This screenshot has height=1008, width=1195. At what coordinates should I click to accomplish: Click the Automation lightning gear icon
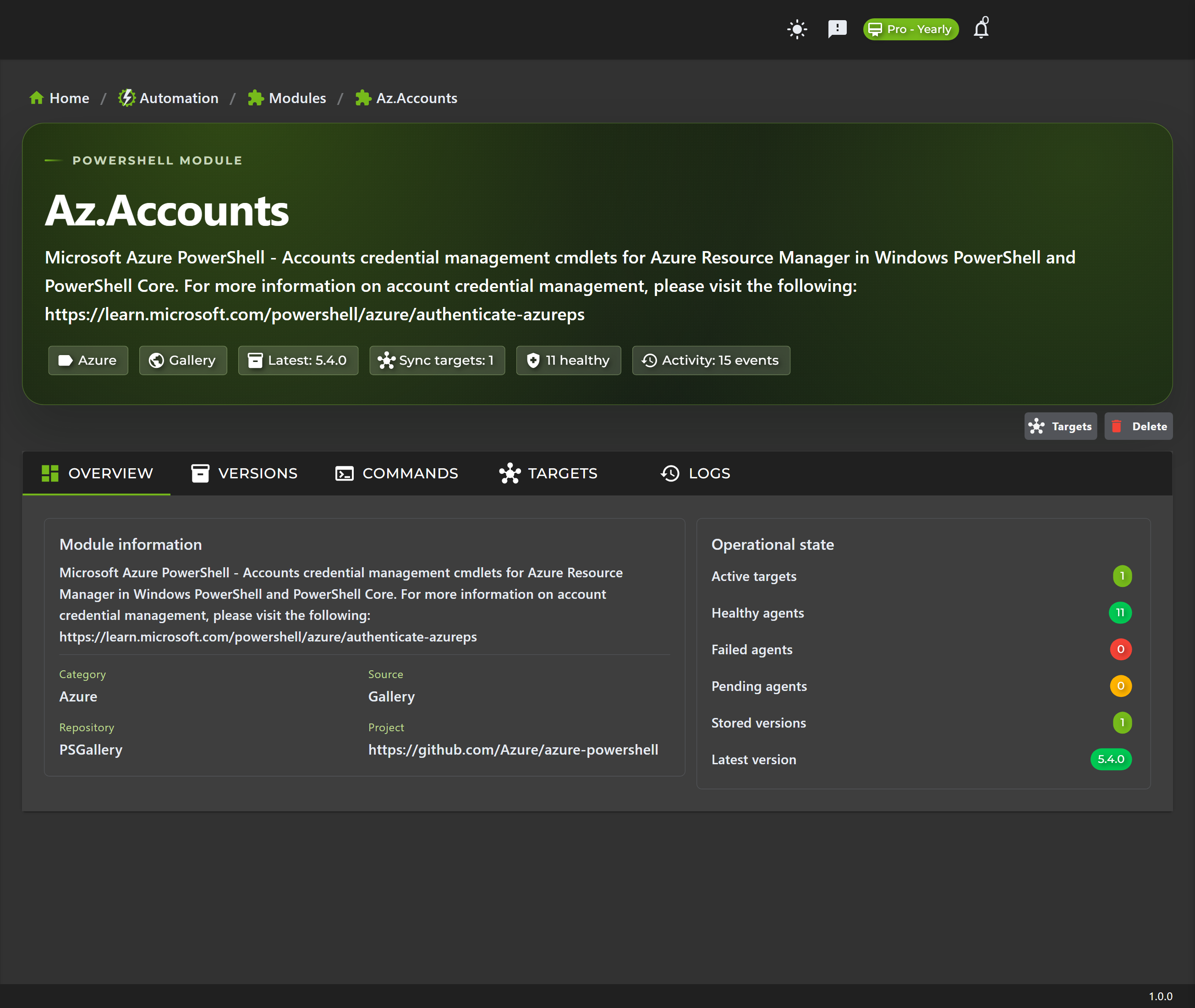tap(126, 98)
